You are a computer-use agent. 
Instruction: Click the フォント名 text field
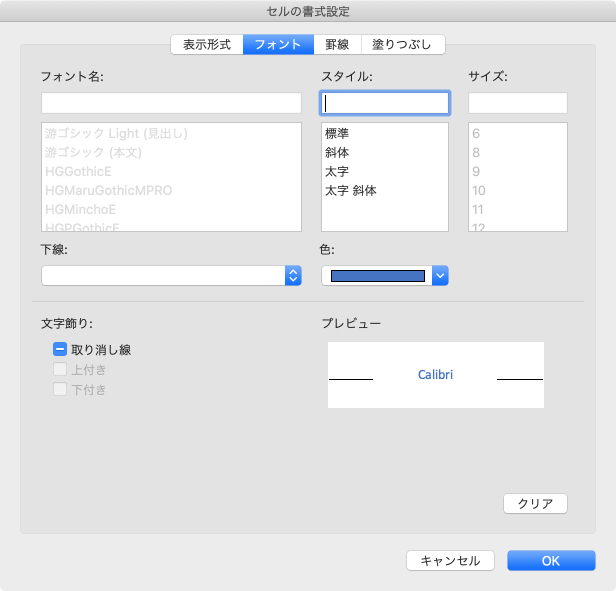pos(171,103)
